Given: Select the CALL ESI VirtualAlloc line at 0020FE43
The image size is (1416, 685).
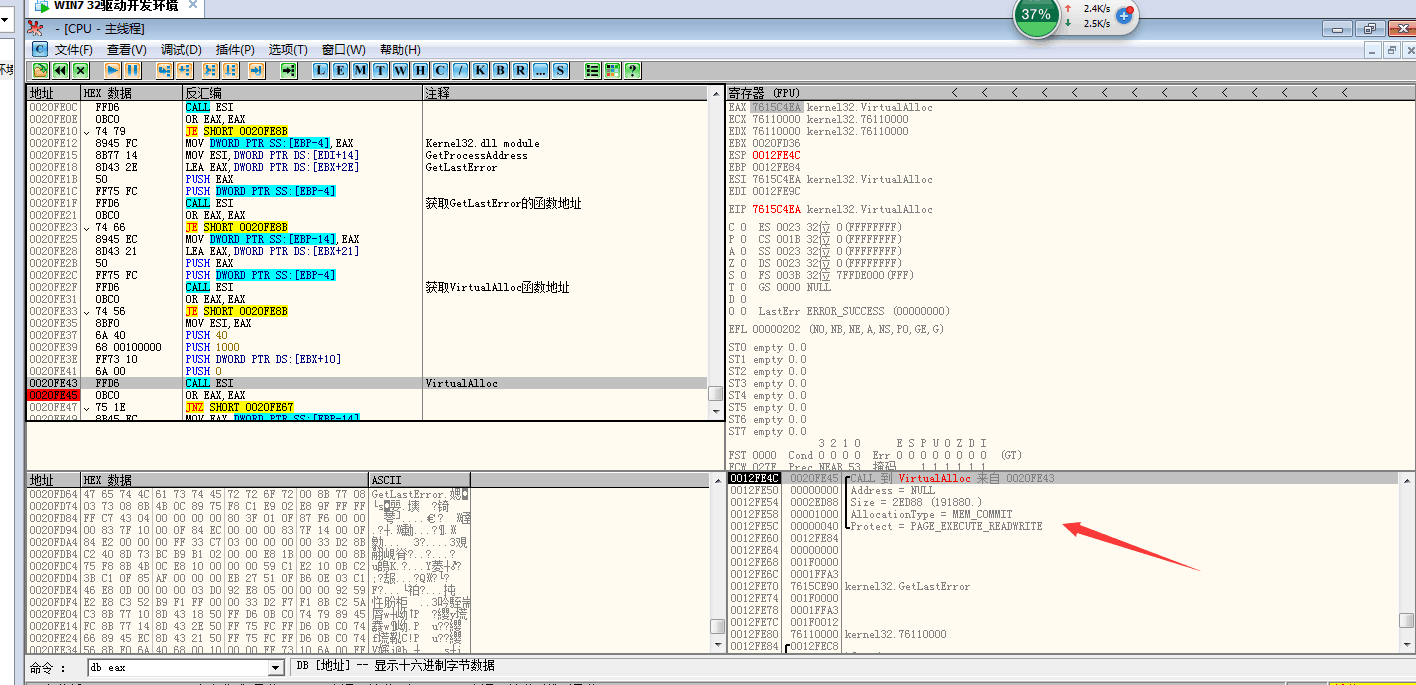Looking at the screenshot, I should (x=367, y=383).
